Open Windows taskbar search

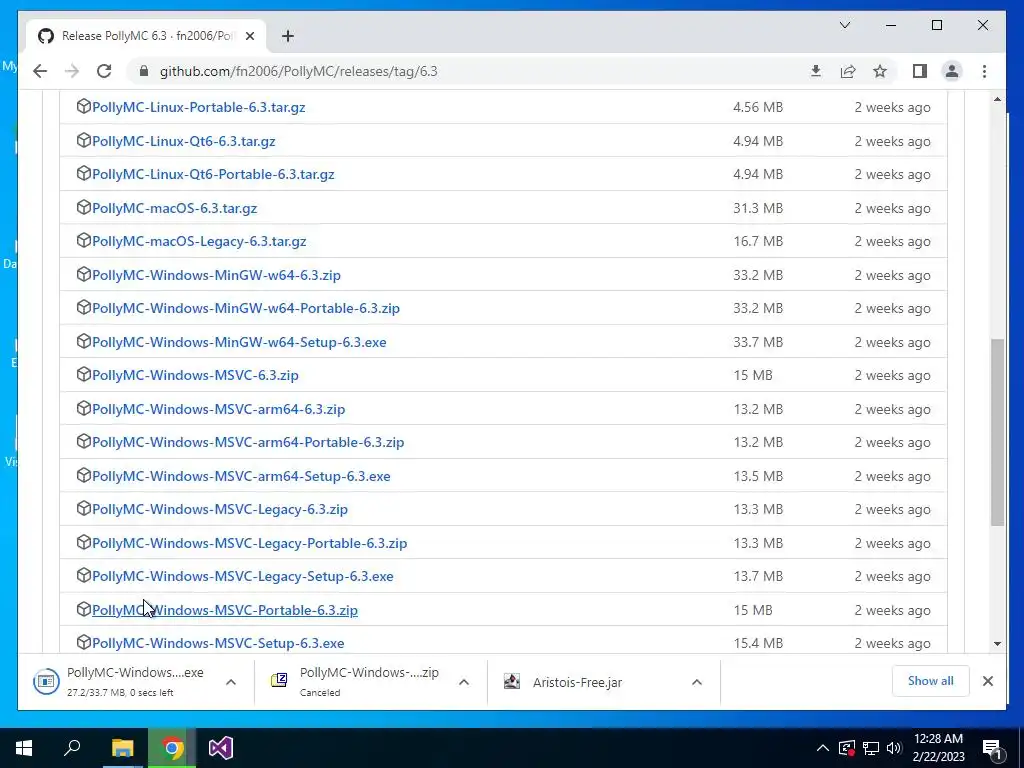pos(72,748)
